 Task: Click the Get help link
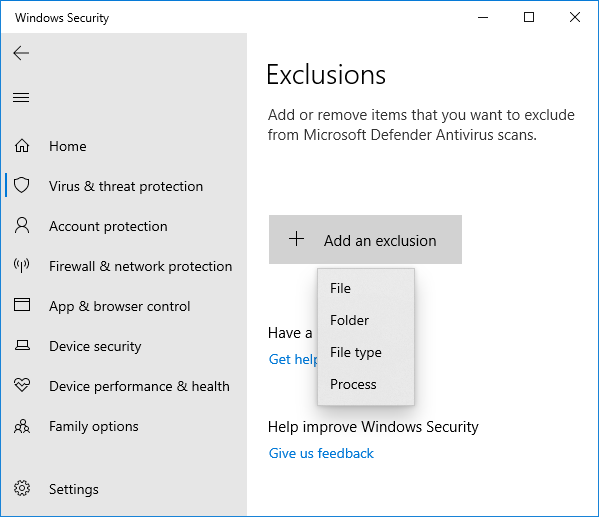(x=293, y=359)
